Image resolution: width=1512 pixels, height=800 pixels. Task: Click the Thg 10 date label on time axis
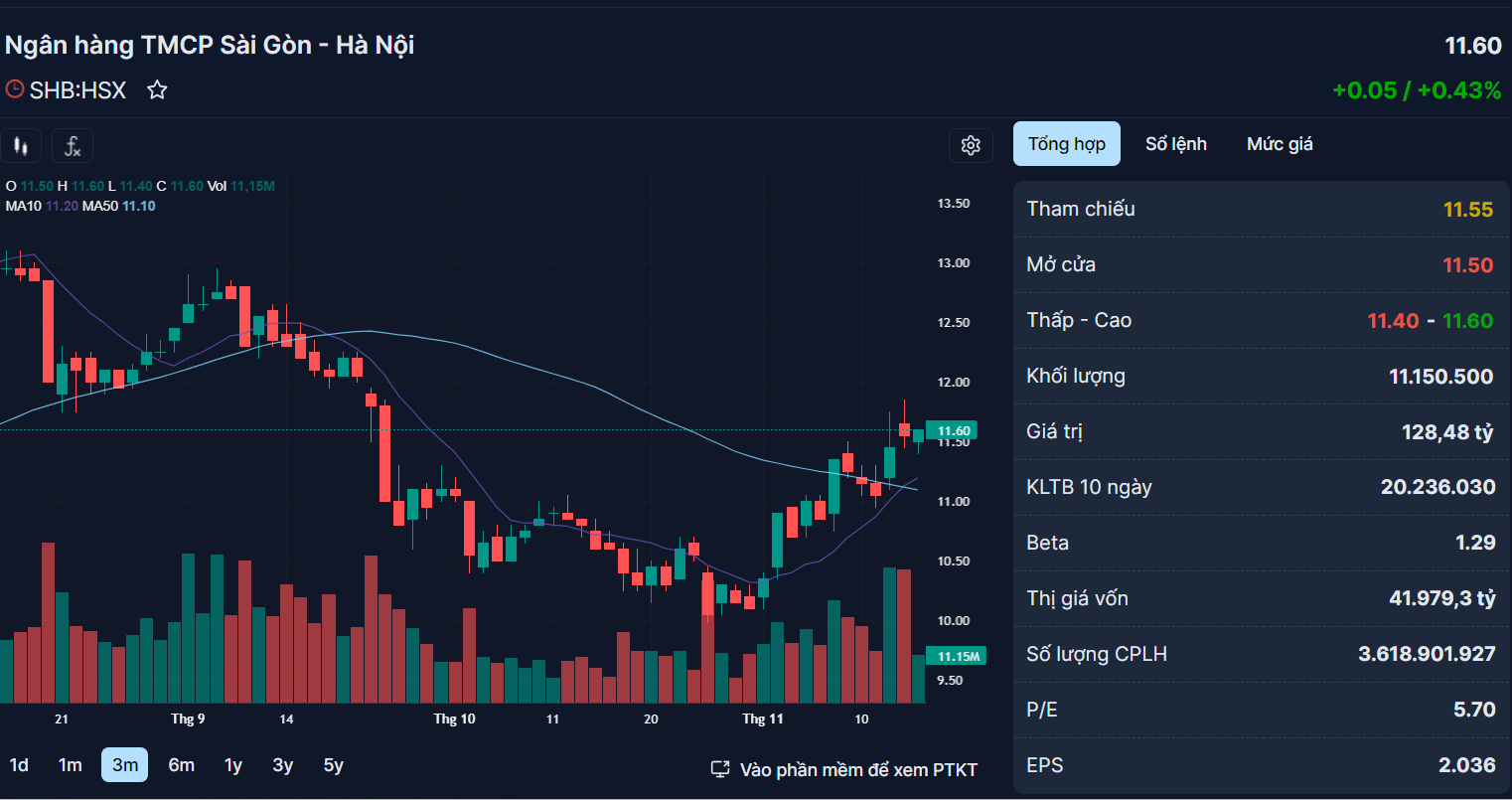click(455, 719)
